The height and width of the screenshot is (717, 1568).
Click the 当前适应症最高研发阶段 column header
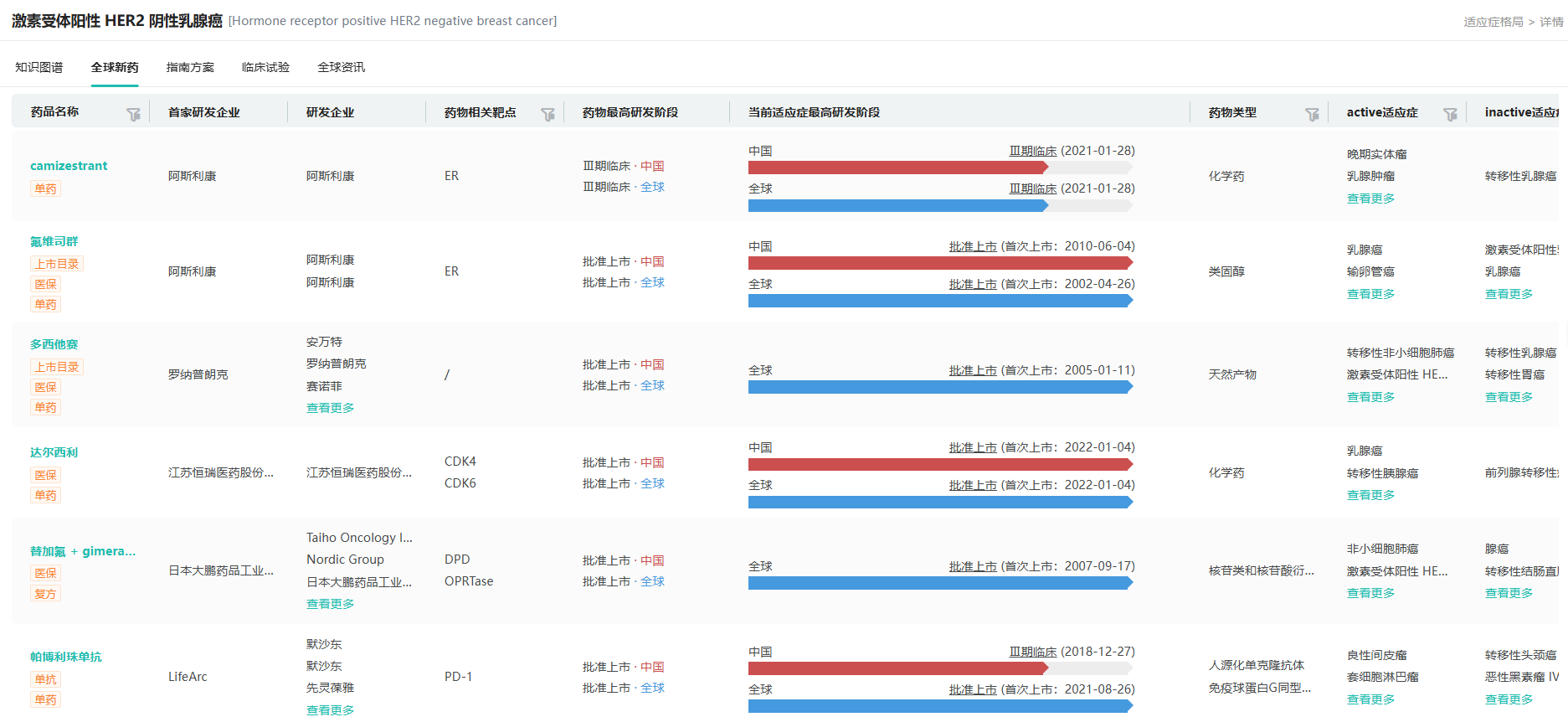(814, 112)
